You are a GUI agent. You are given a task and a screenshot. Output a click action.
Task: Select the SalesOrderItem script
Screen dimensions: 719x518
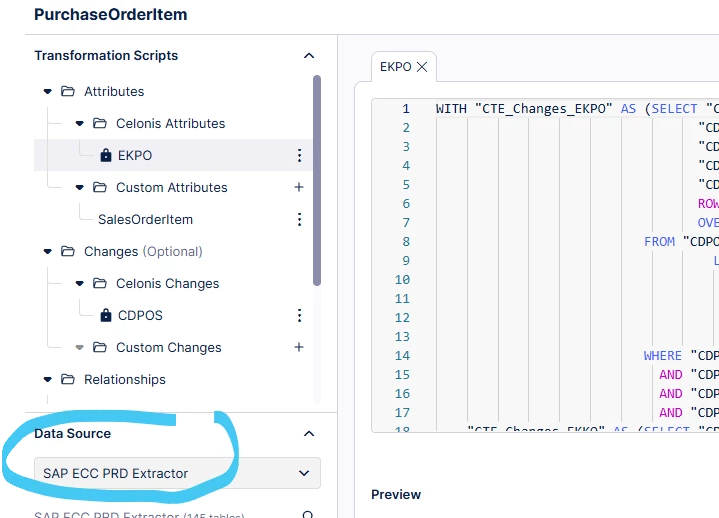pos(145,220)
